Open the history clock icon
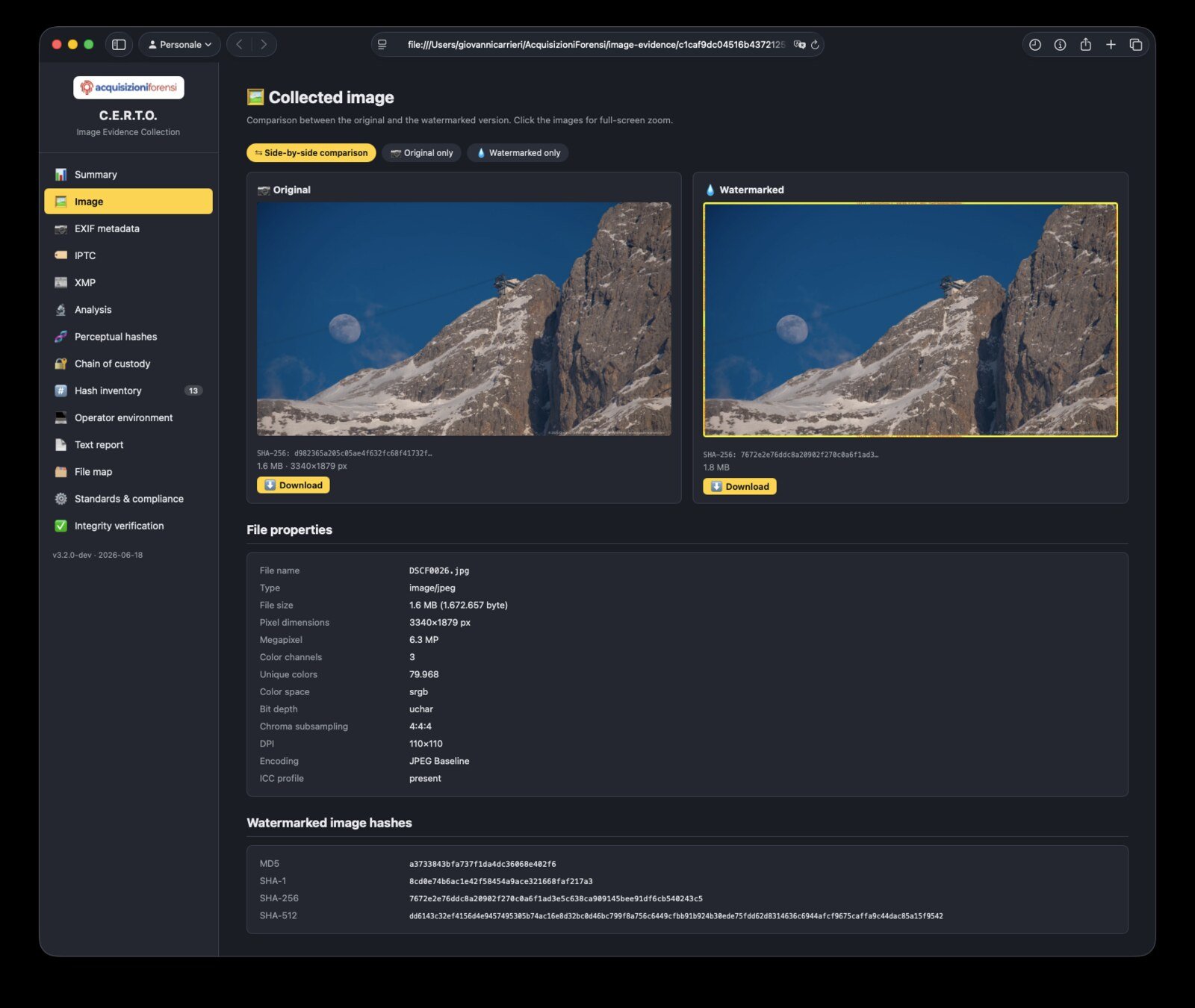This screenshot has width=1195, height=1008. coord(1034,45)
